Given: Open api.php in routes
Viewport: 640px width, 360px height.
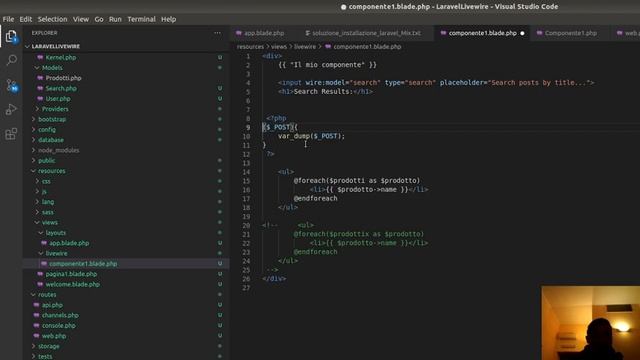Looking at the screenshot, I should pyautogui.click(x=52, y=305).
